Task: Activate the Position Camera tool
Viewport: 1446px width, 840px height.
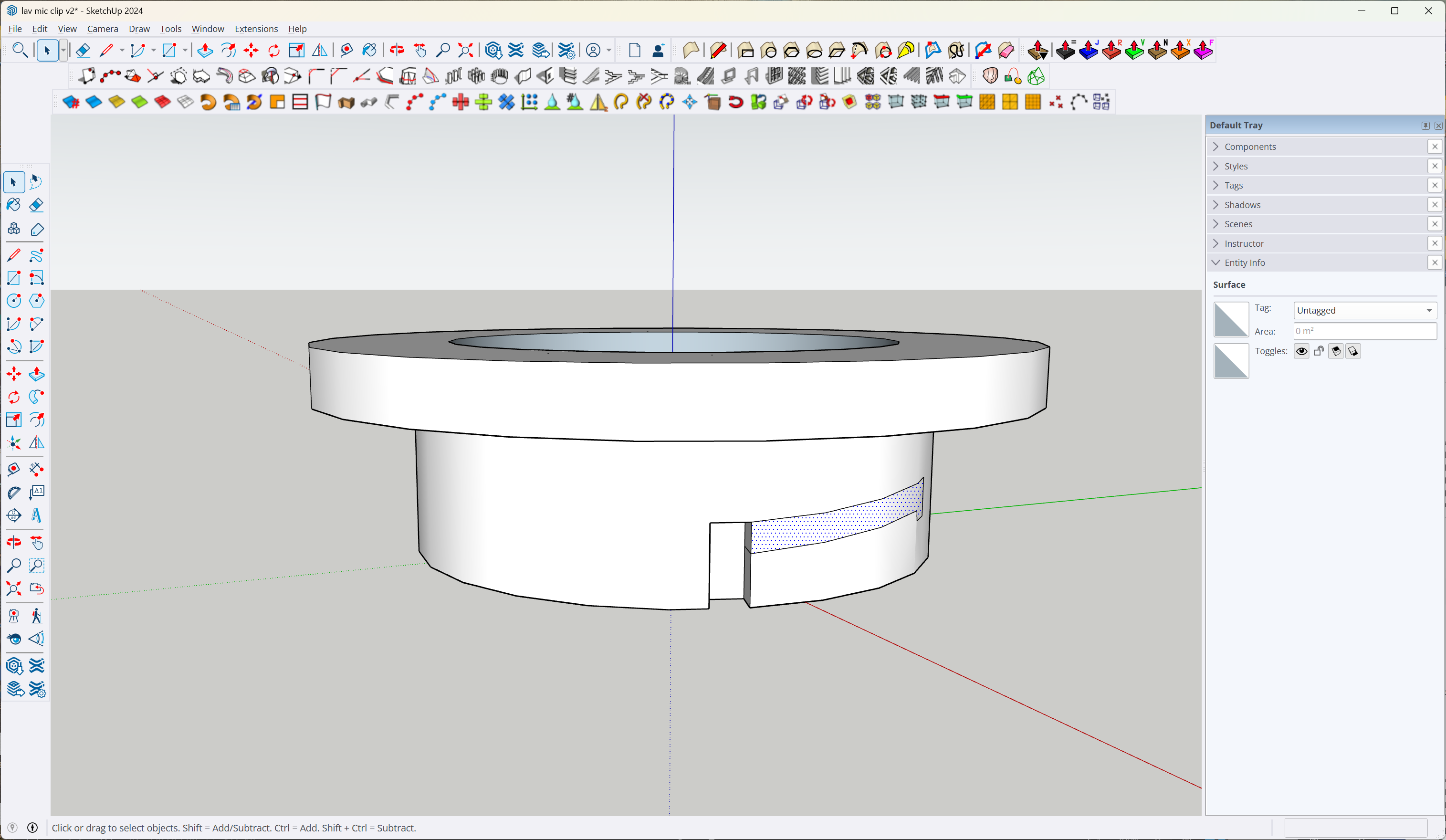Action: click(x=14, y=616)
